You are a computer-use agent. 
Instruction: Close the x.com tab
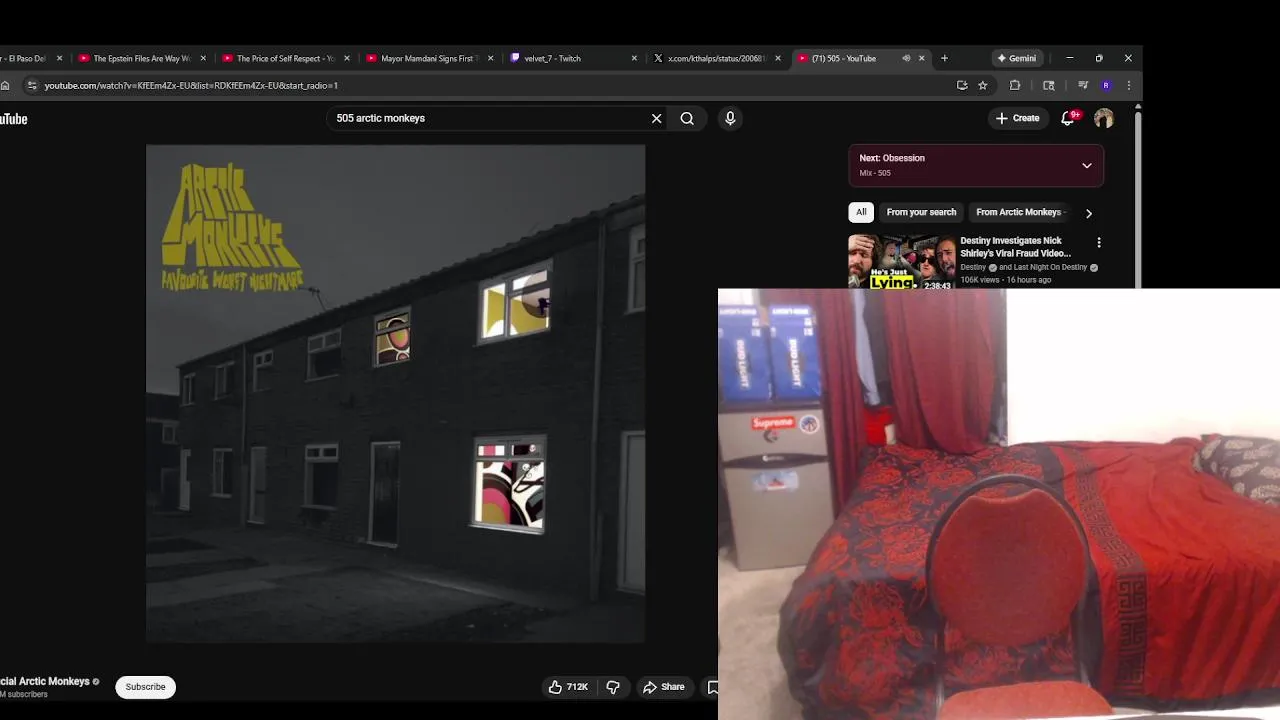coord(778,58)
